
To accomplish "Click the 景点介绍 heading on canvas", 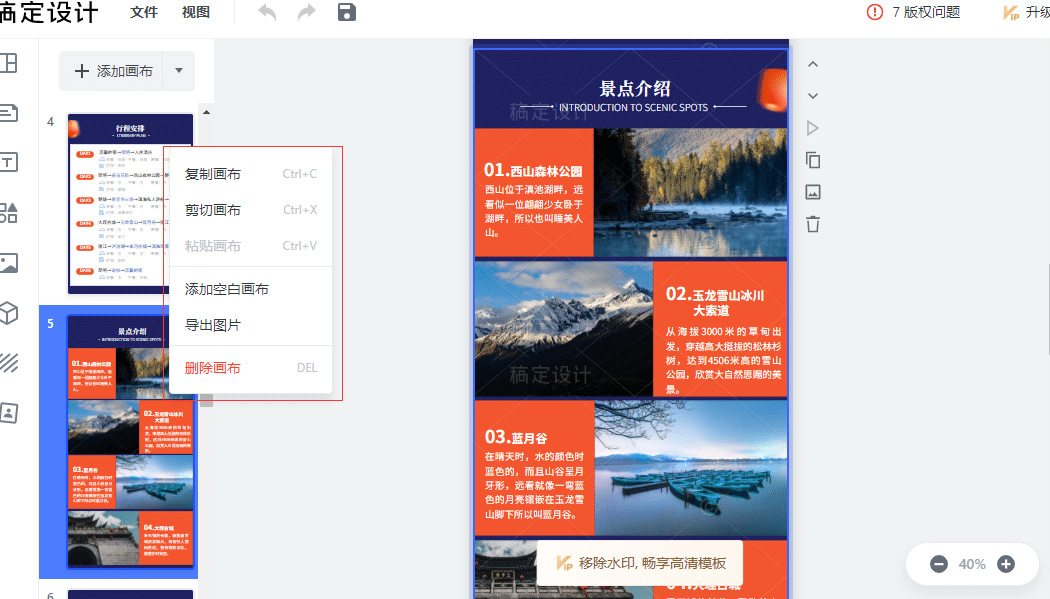I will tap(634, 88).
